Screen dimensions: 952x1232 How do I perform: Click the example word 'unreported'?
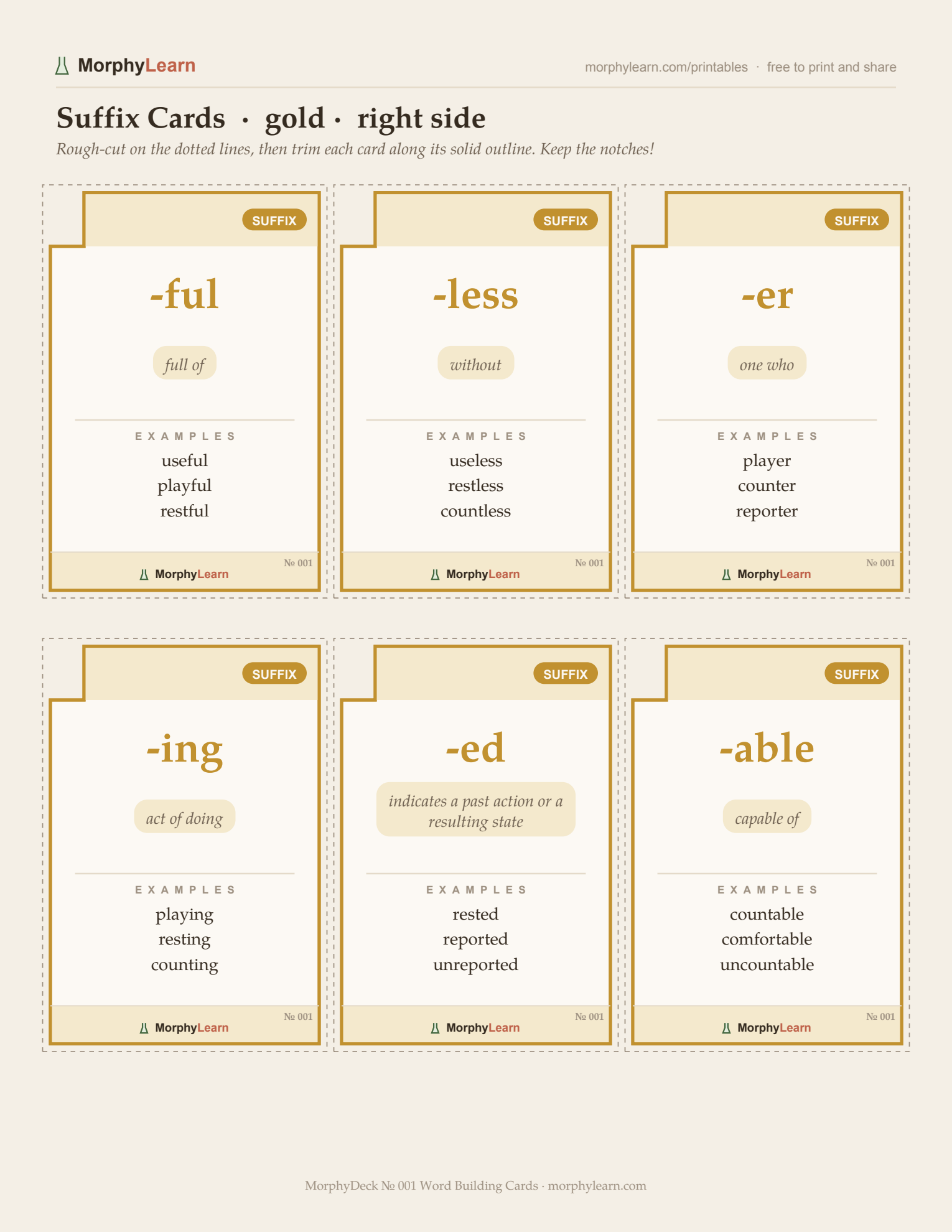click(476, 966)
